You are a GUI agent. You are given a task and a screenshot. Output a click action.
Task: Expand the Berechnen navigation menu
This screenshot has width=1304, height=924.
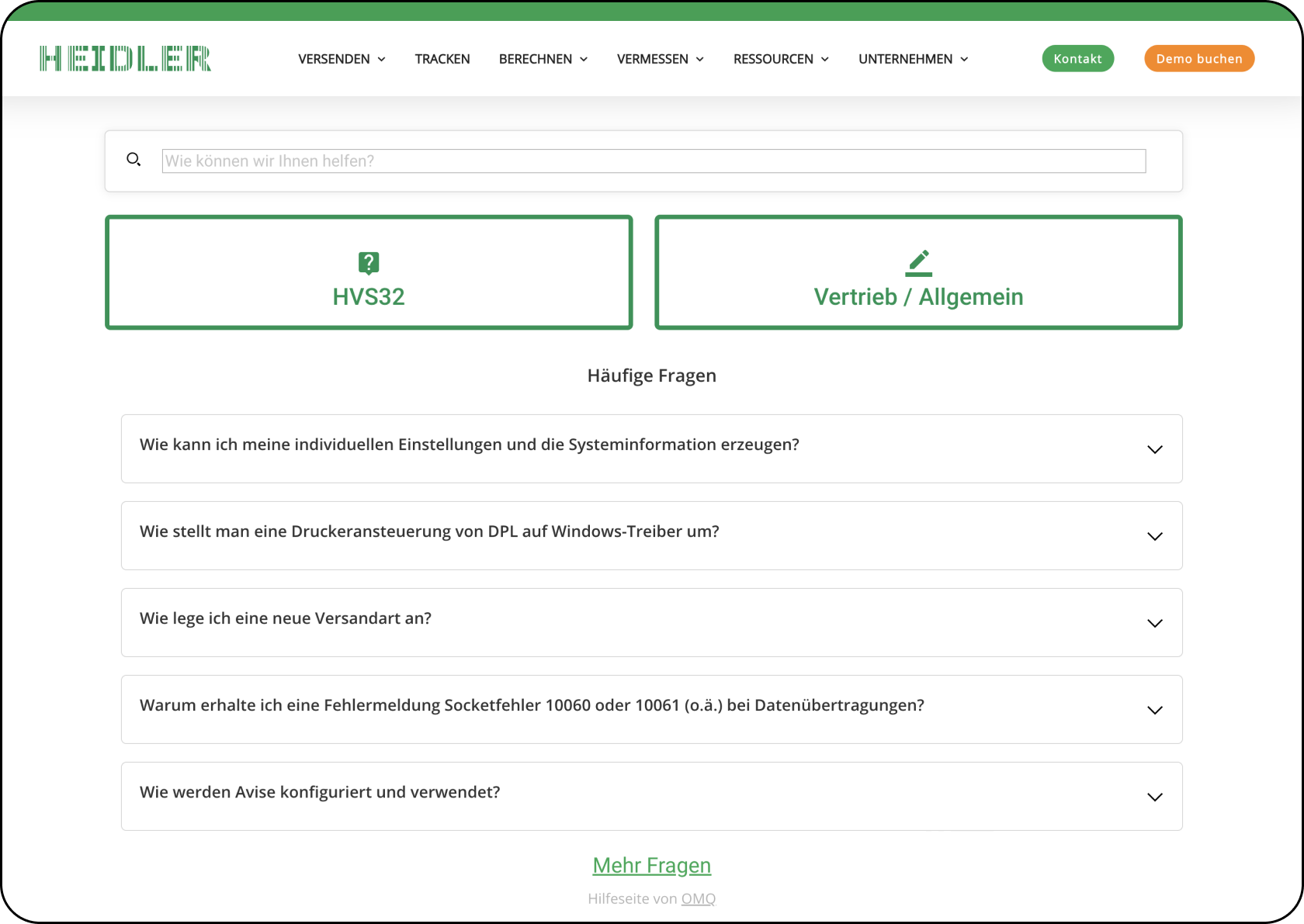point(543,59)
